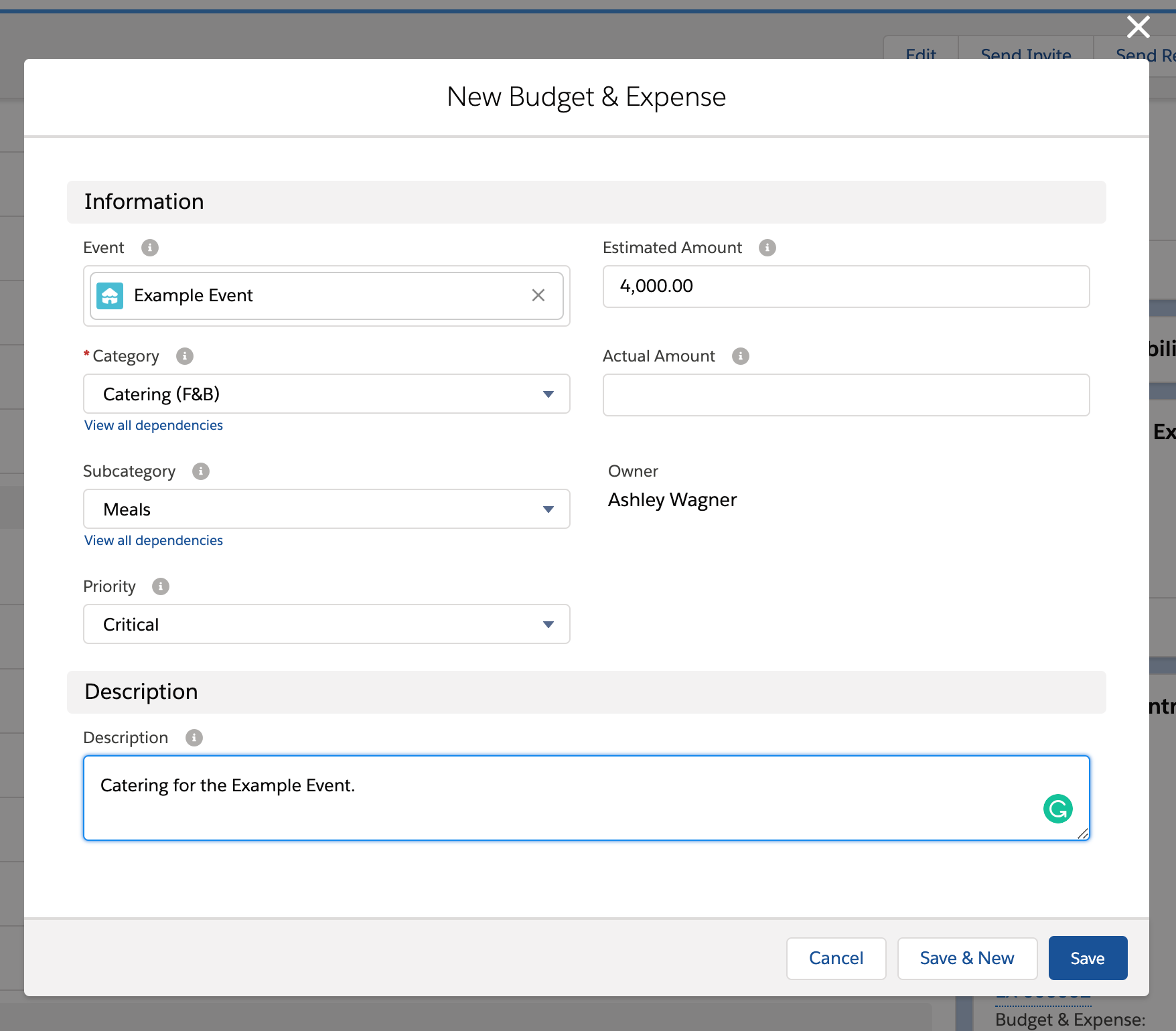Click the Example Event record icon

point(110,296)
